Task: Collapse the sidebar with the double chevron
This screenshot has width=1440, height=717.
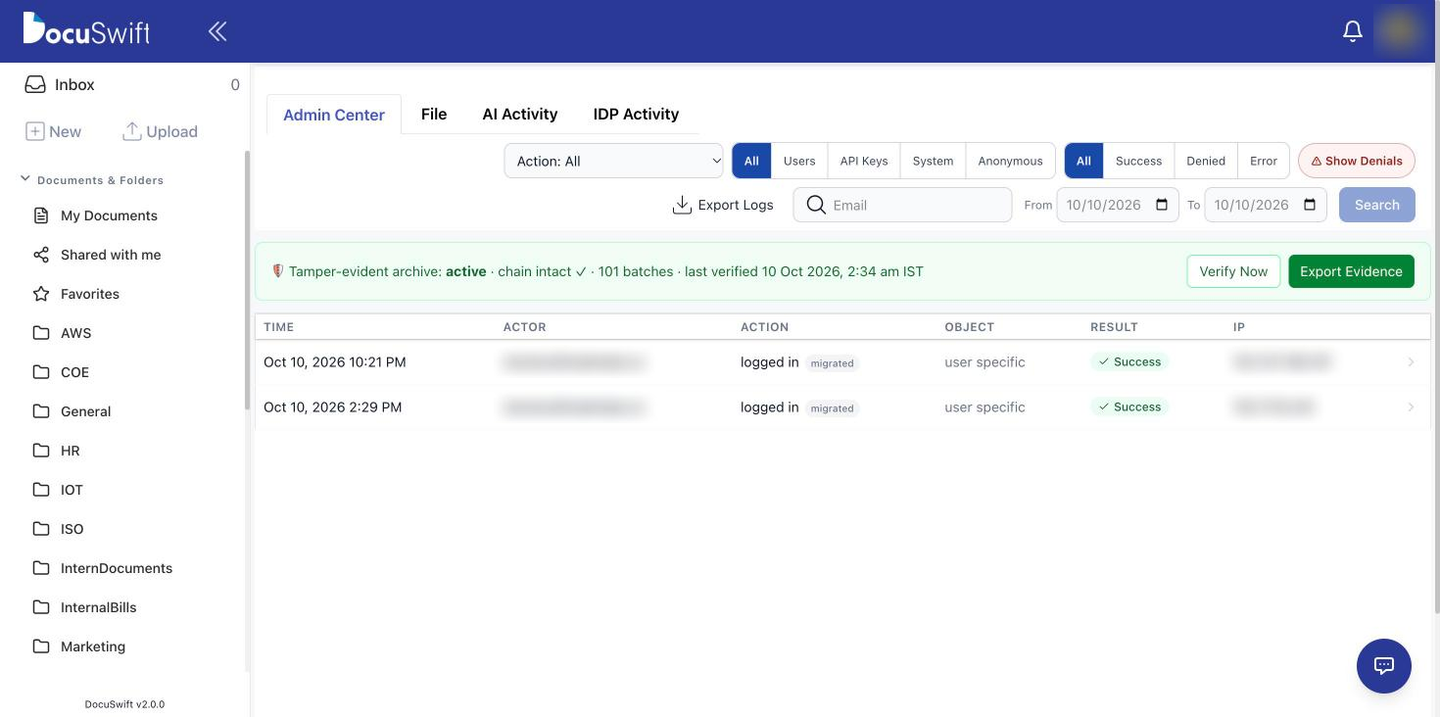Action: 217,31
